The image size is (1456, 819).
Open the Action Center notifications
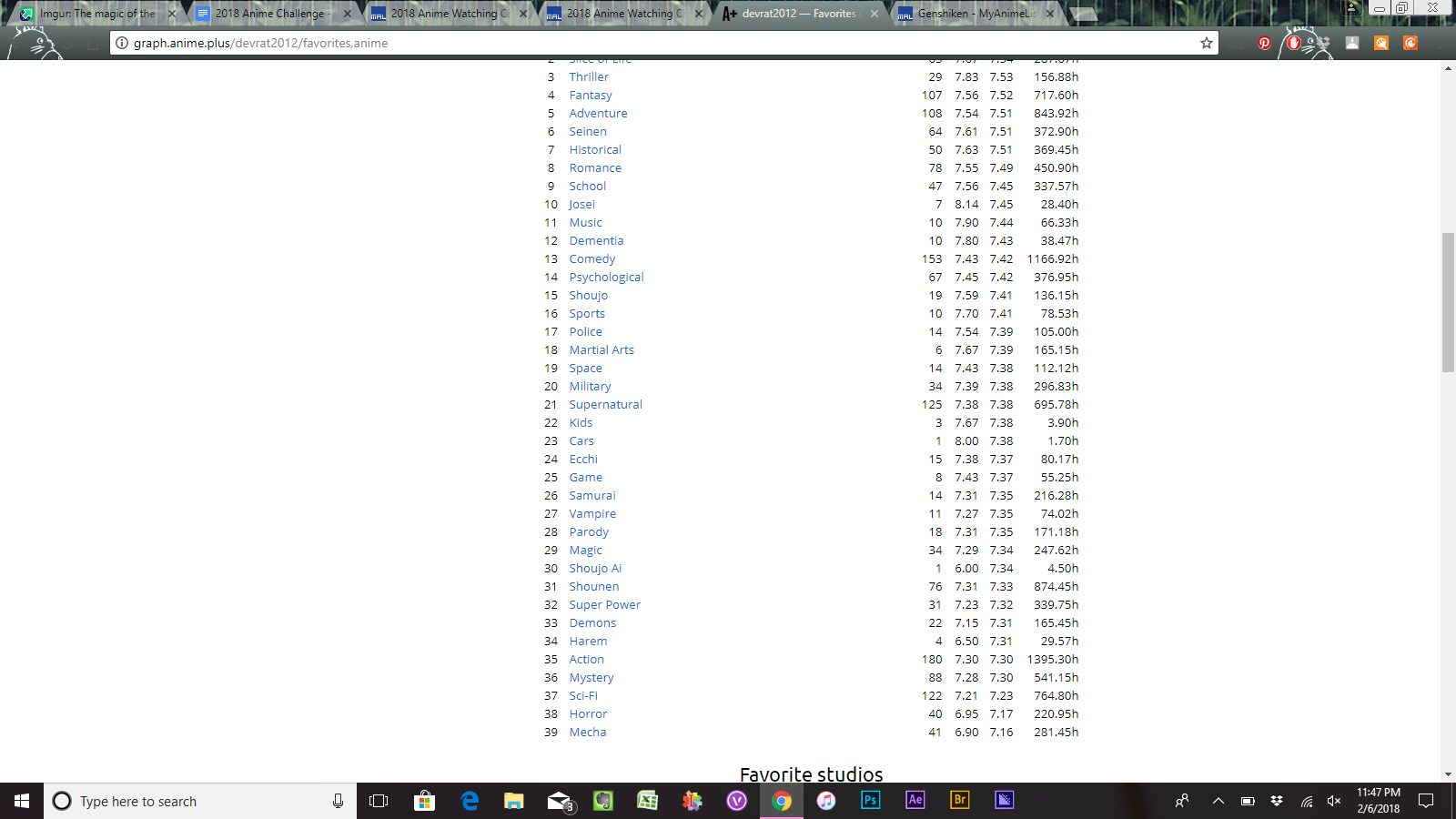pyautogui.click(x=1426, y=801)
